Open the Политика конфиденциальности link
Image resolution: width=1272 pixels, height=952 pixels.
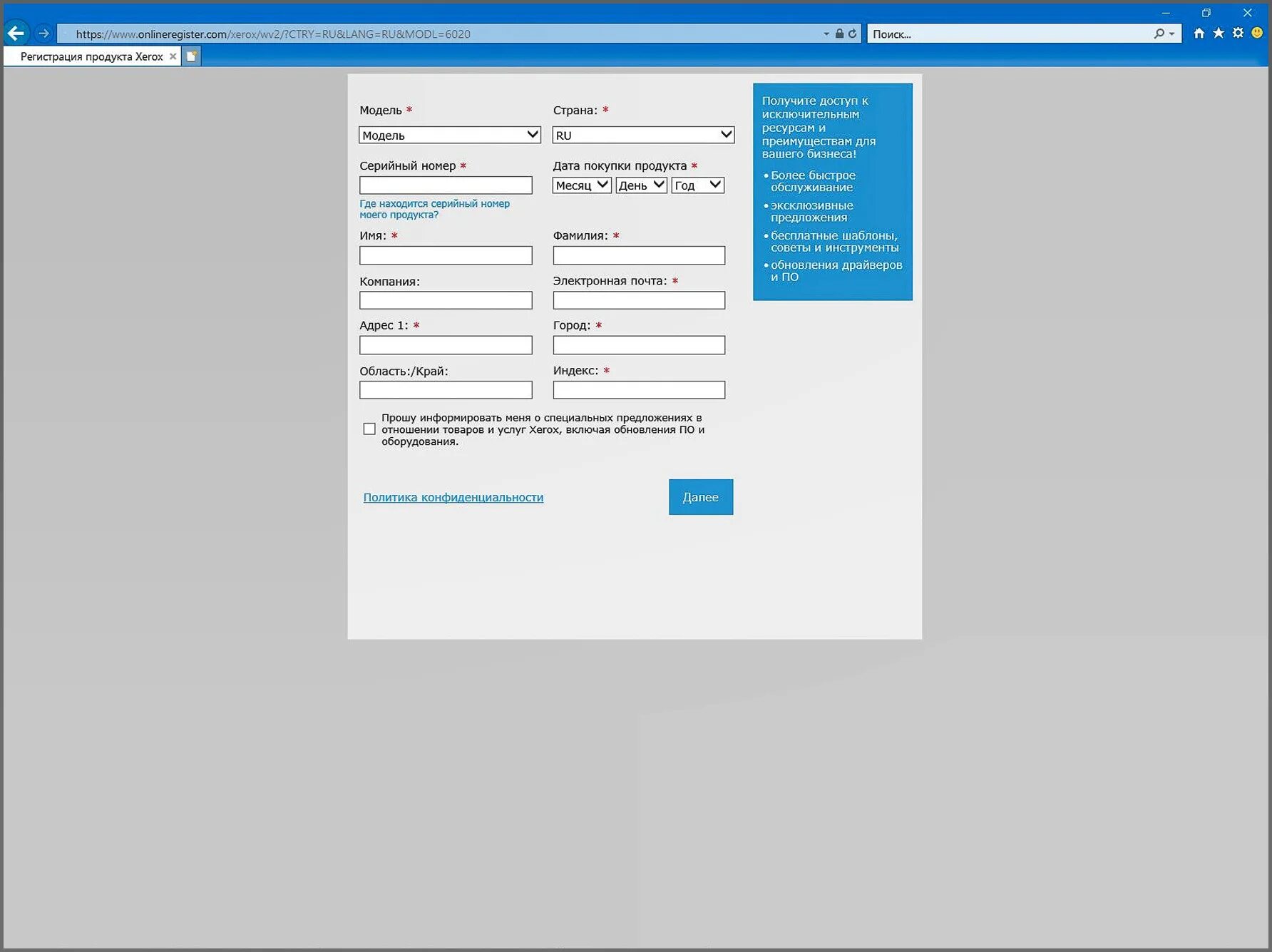(453, 497)
